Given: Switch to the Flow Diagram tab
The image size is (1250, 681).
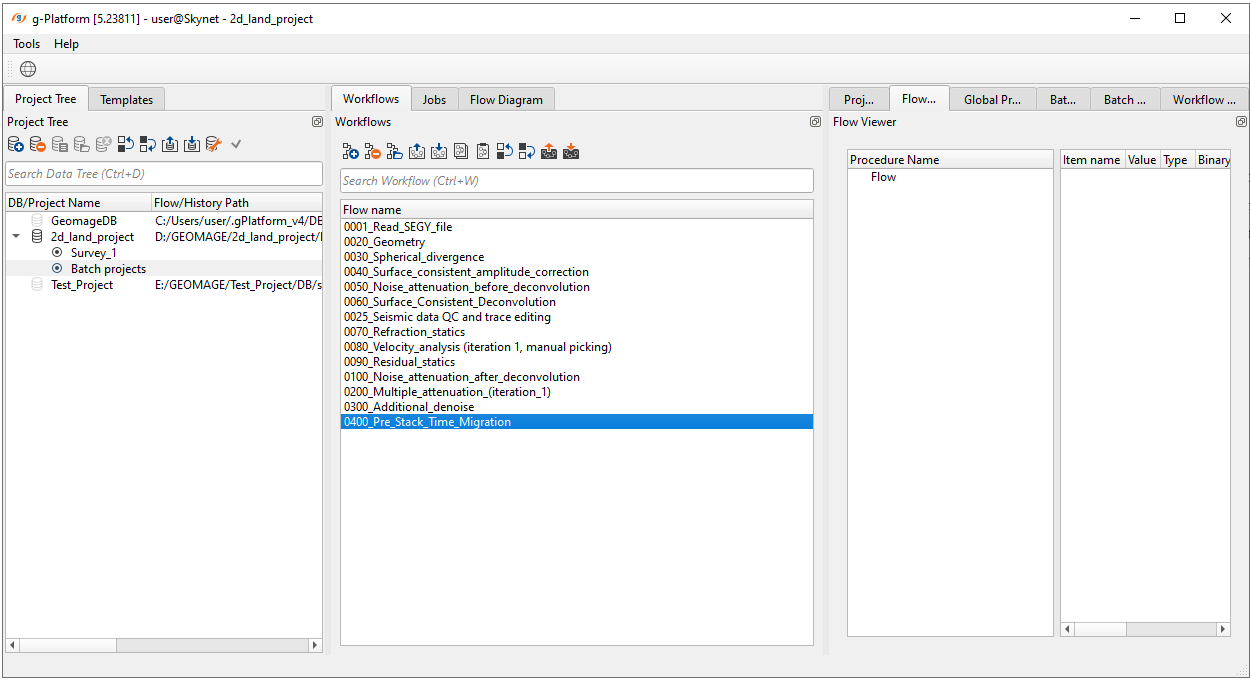Looking at the screenshot, I should point(506,100).
